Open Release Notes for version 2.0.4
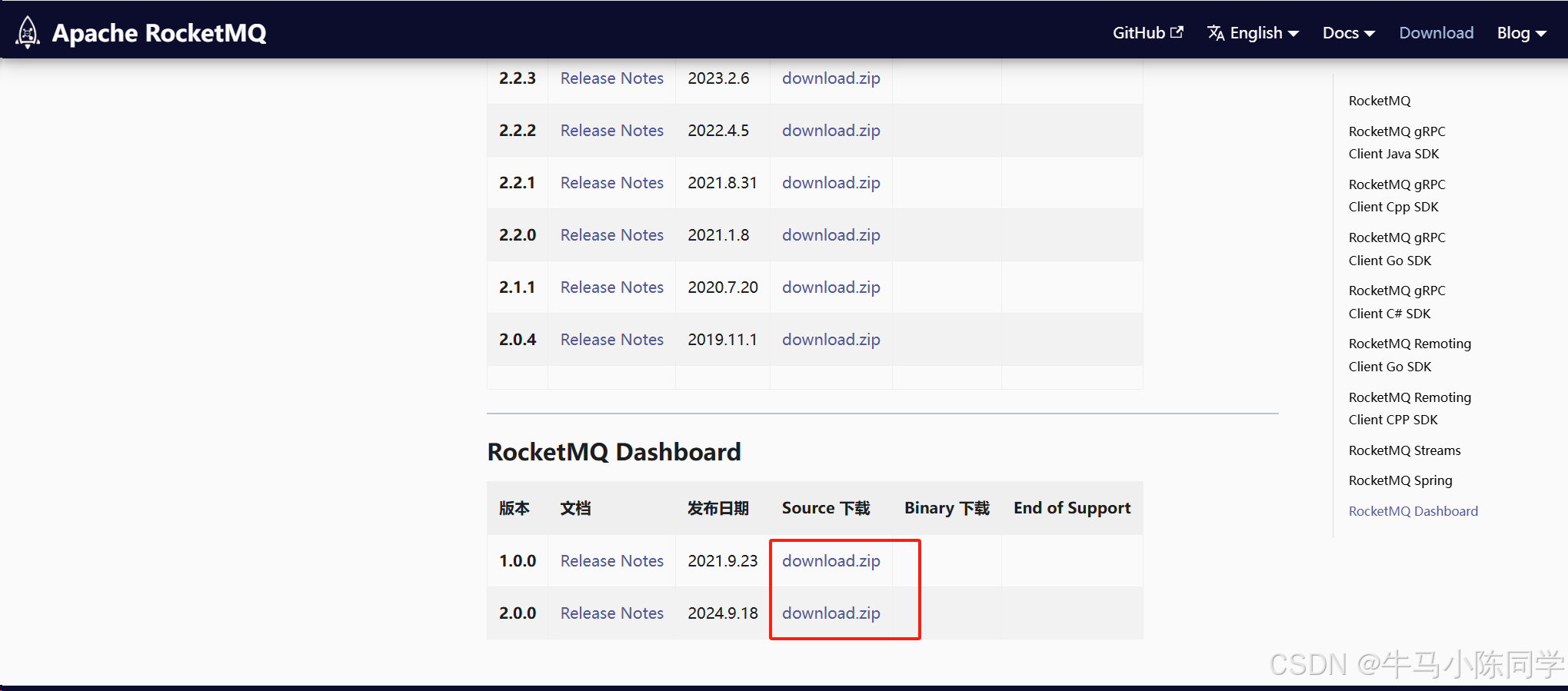Screen dimensions: 1568x691 (611, 340)
